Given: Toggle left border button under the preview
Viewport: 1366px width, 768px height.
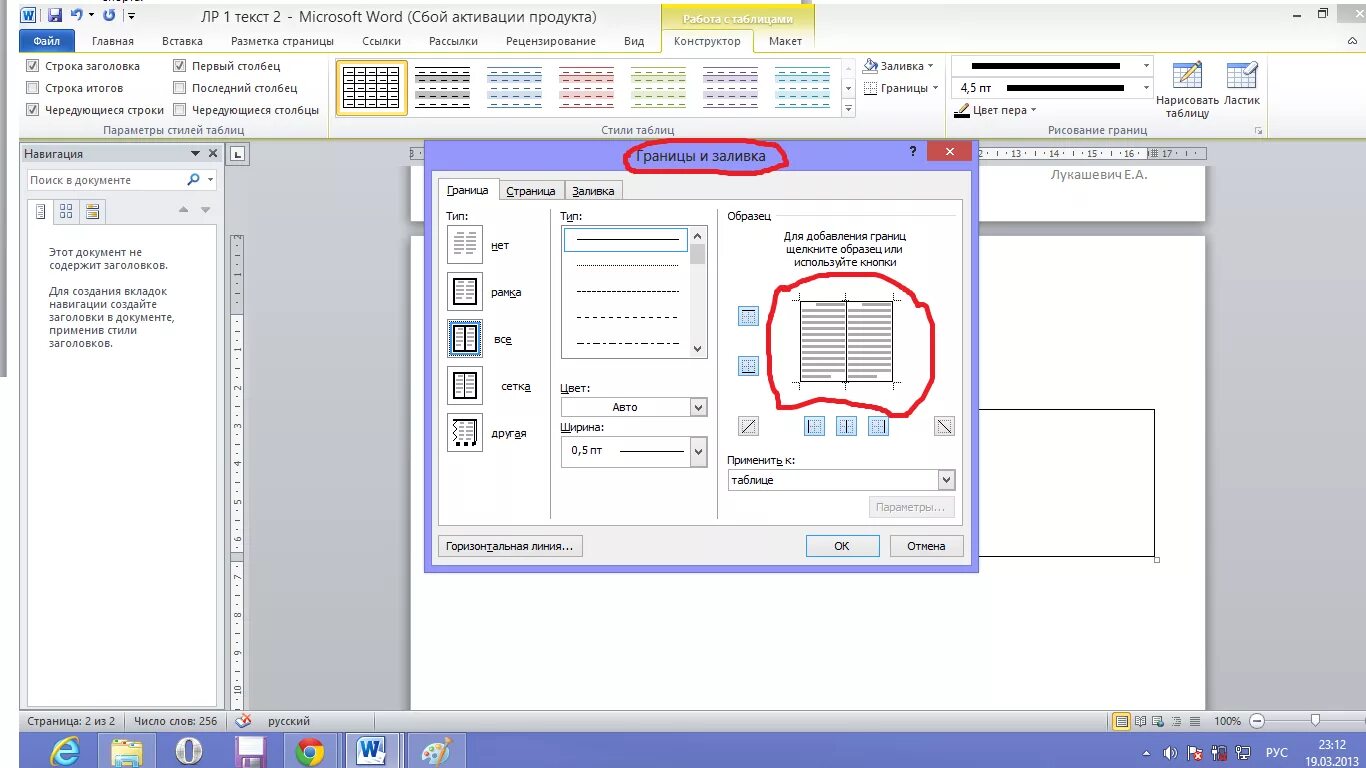Looking at the screenshot, I should click(815, 426).
